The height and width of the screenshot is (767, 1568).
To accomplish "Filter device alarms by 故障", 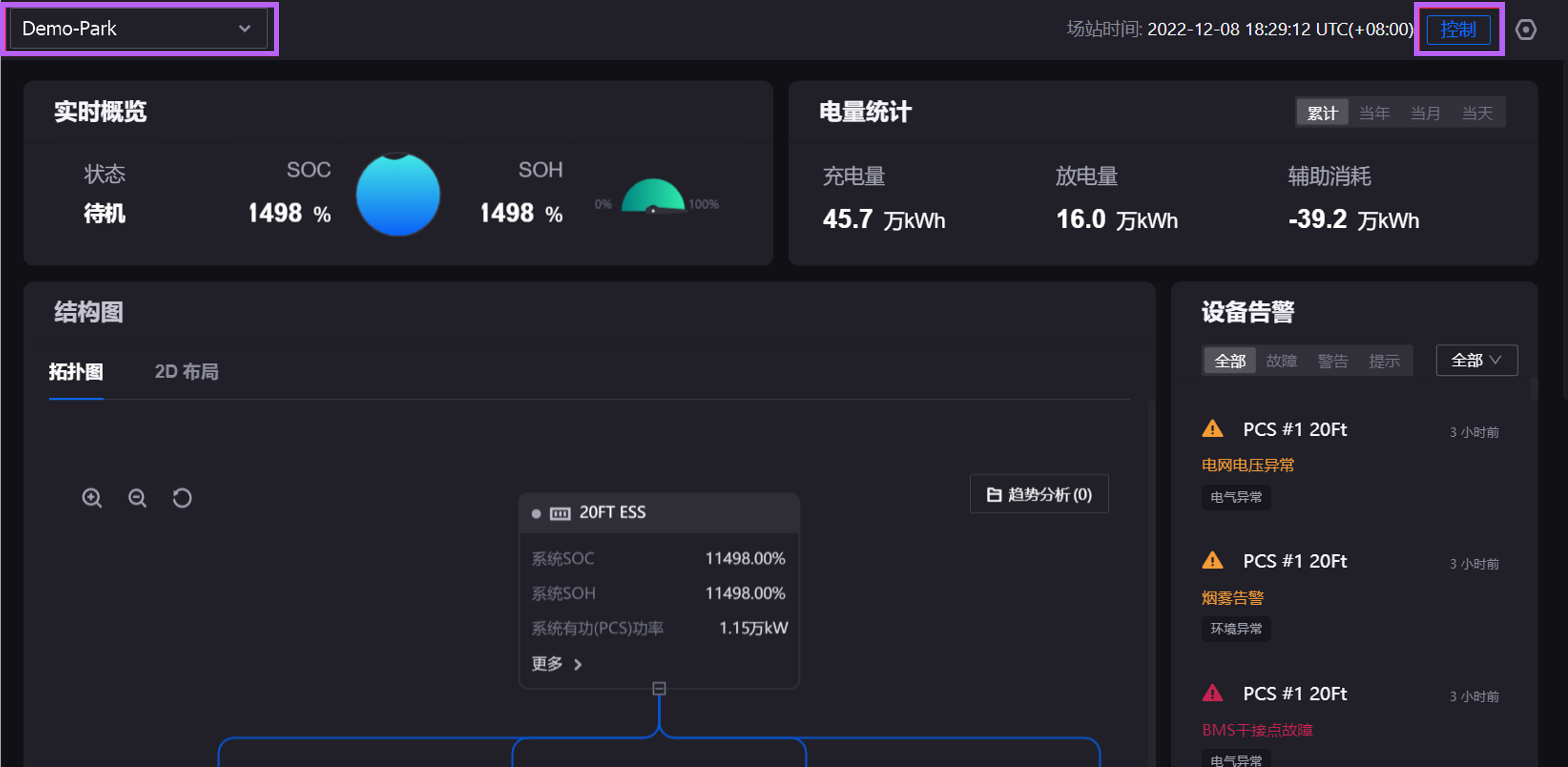I will tap(1281, 361).
